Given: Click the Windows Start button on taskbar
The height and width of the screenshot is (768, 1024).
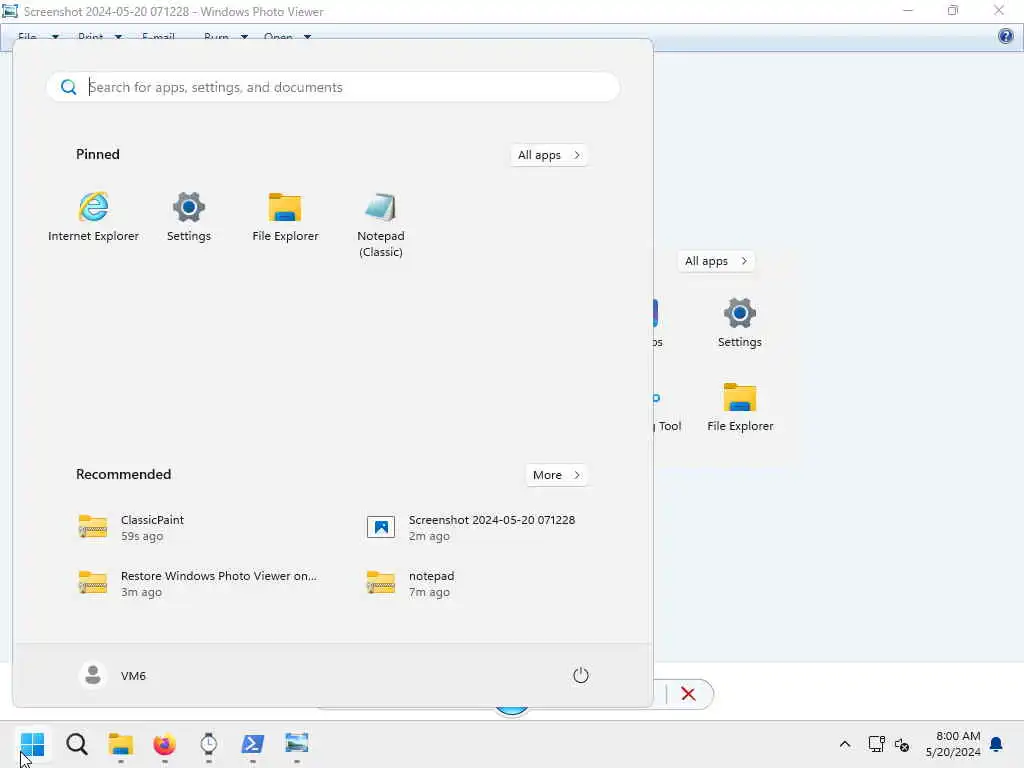Looking at the screenshot, I should pyautogui.click(x=32, y=744).
